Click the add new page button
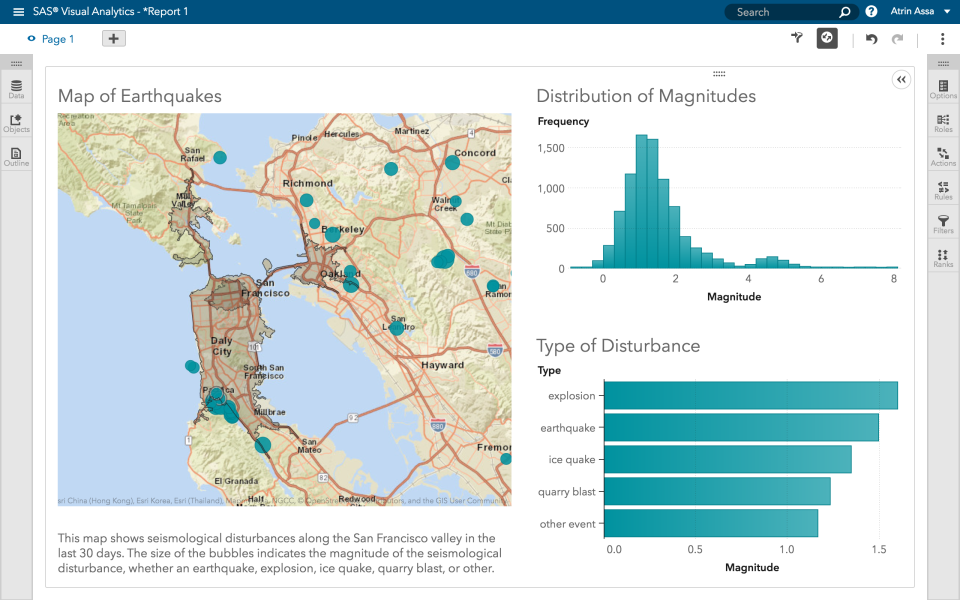 [x=113, y=37]
